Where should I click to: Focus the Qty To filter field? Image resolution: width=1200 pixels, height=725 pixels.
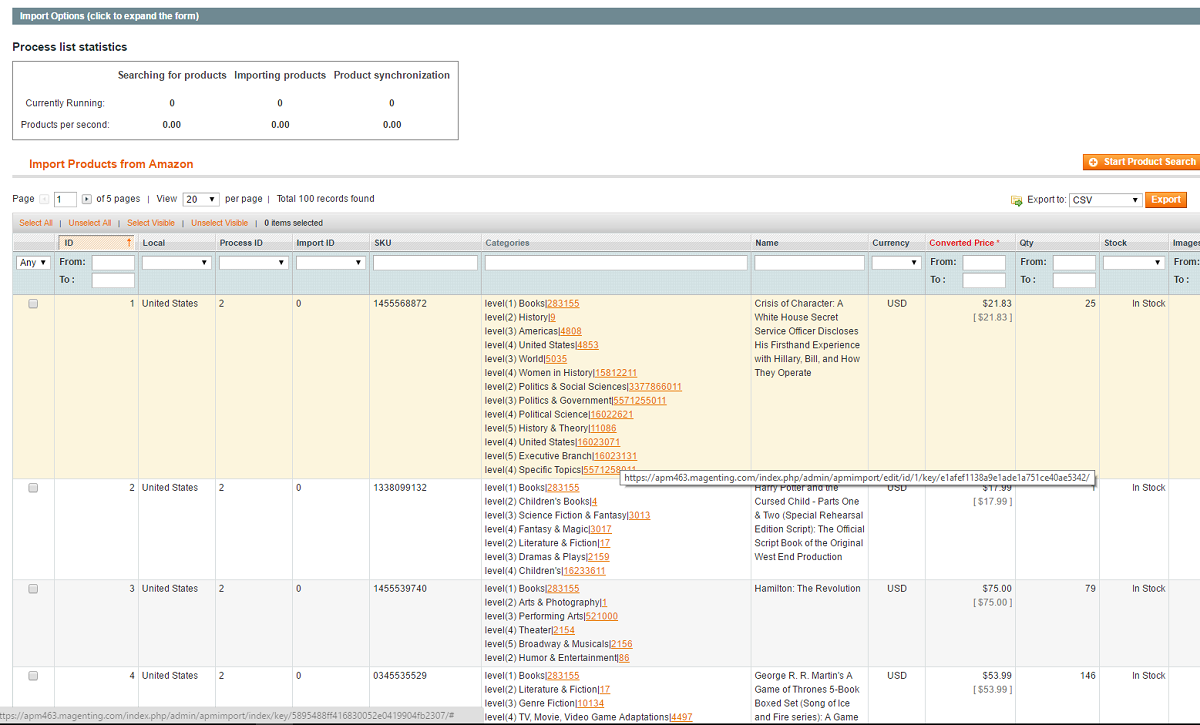pyautogui.click(x=1074, y=281)
